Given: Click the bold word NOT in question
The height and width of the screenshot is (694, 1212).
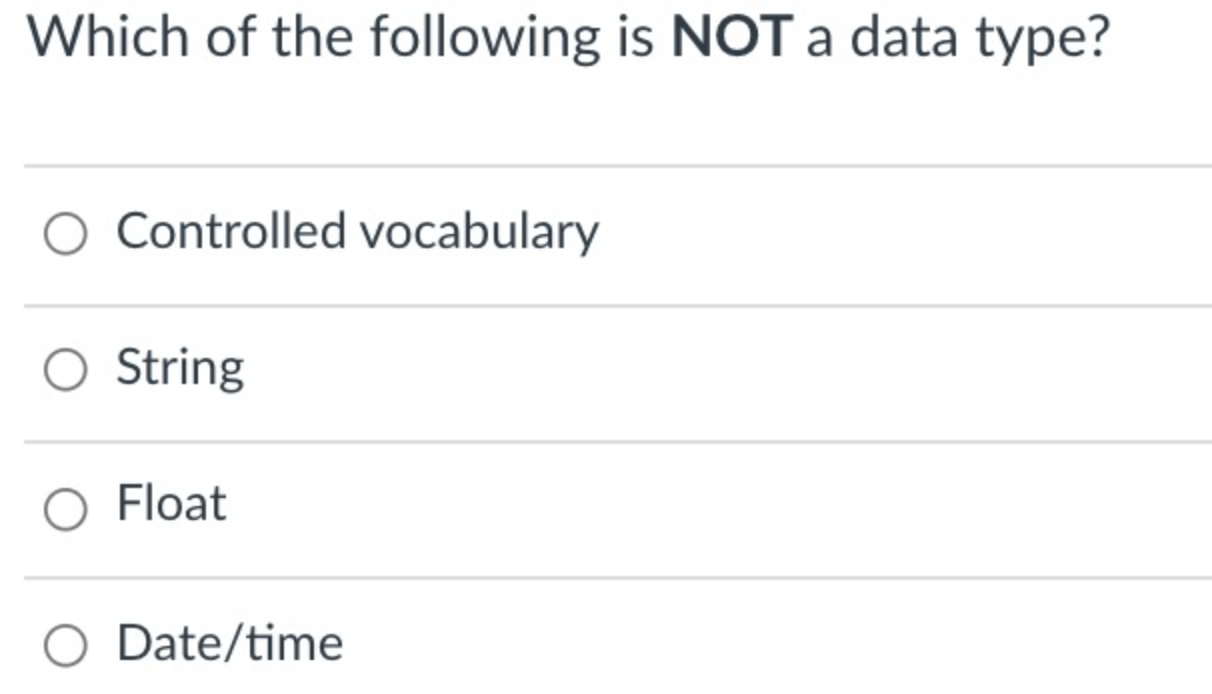Looking at the screenshot, I should [x=732, y=38].
